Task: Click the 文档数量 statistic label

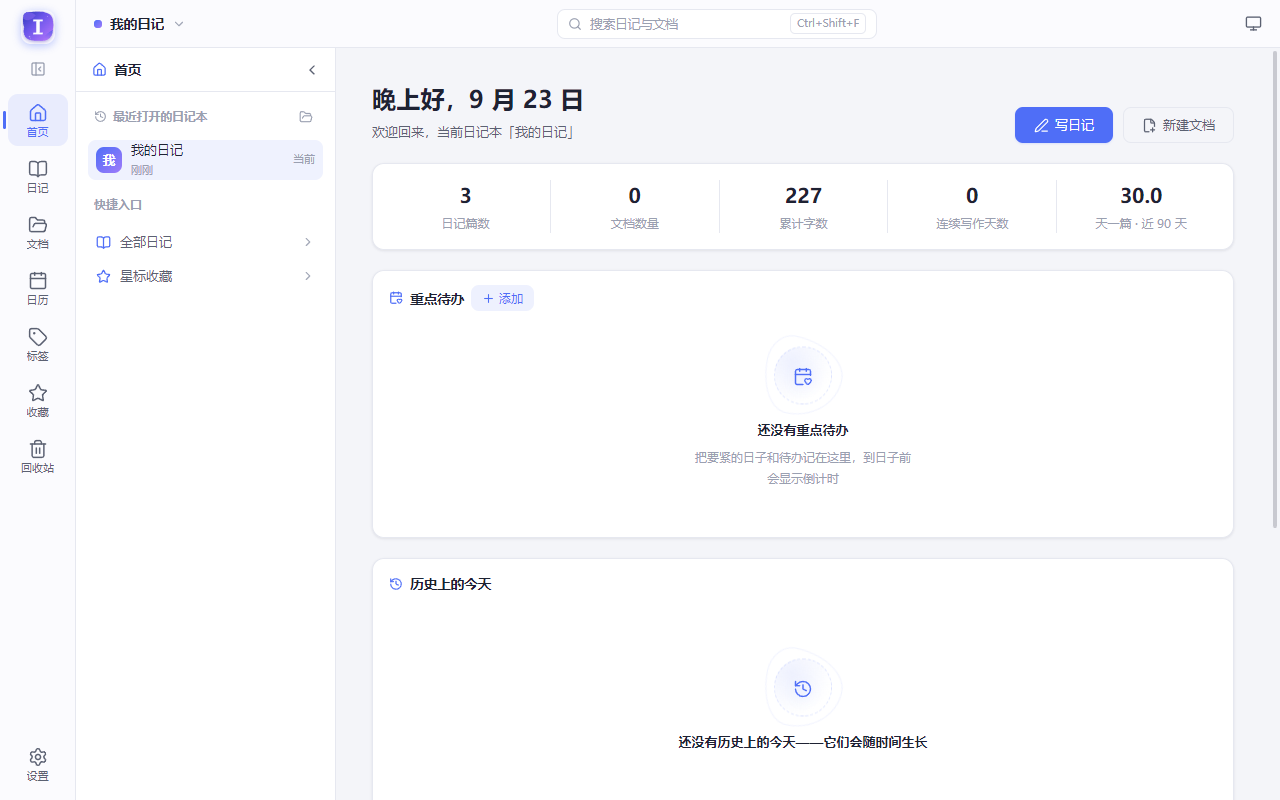Action: pyautogui.click(x=635, y=224)
